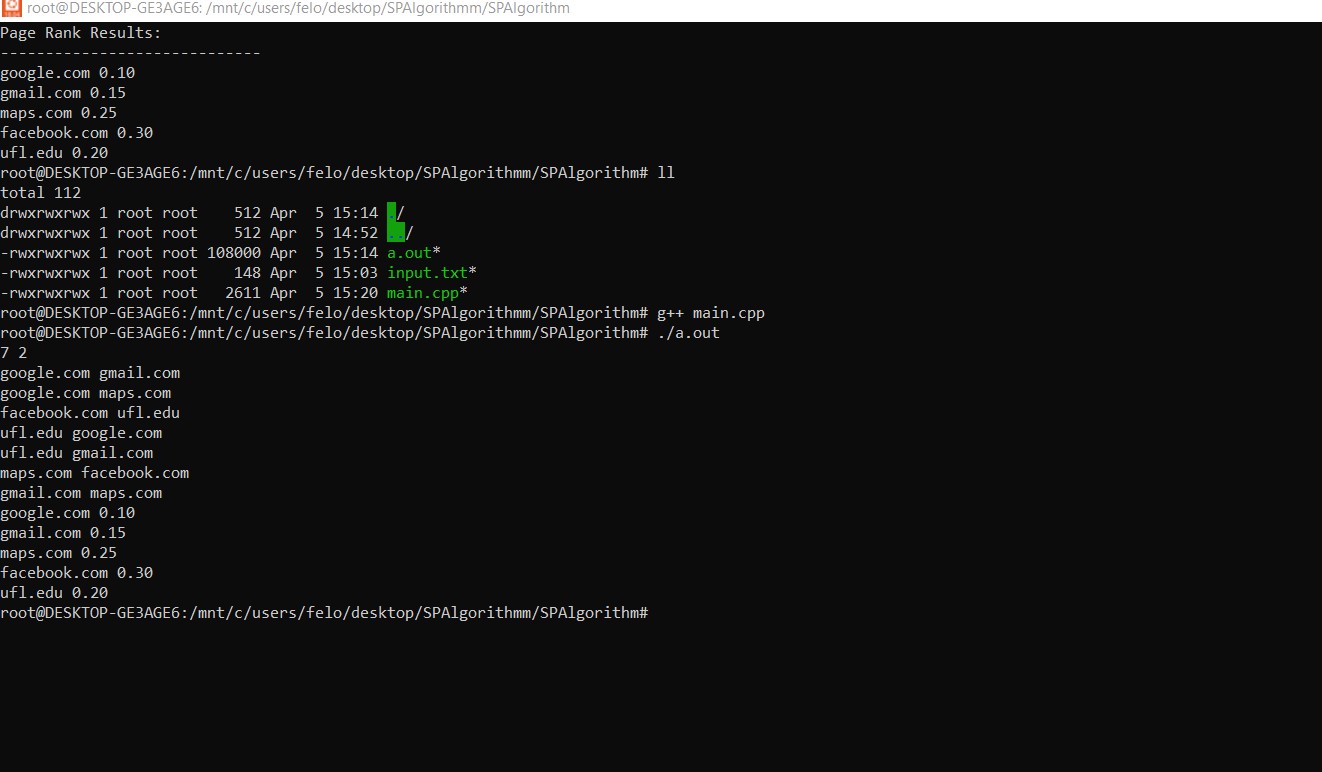Click the highlighted parent directory ../ entry
Viewport: 1322px width, 772px height.
[400, 233]
